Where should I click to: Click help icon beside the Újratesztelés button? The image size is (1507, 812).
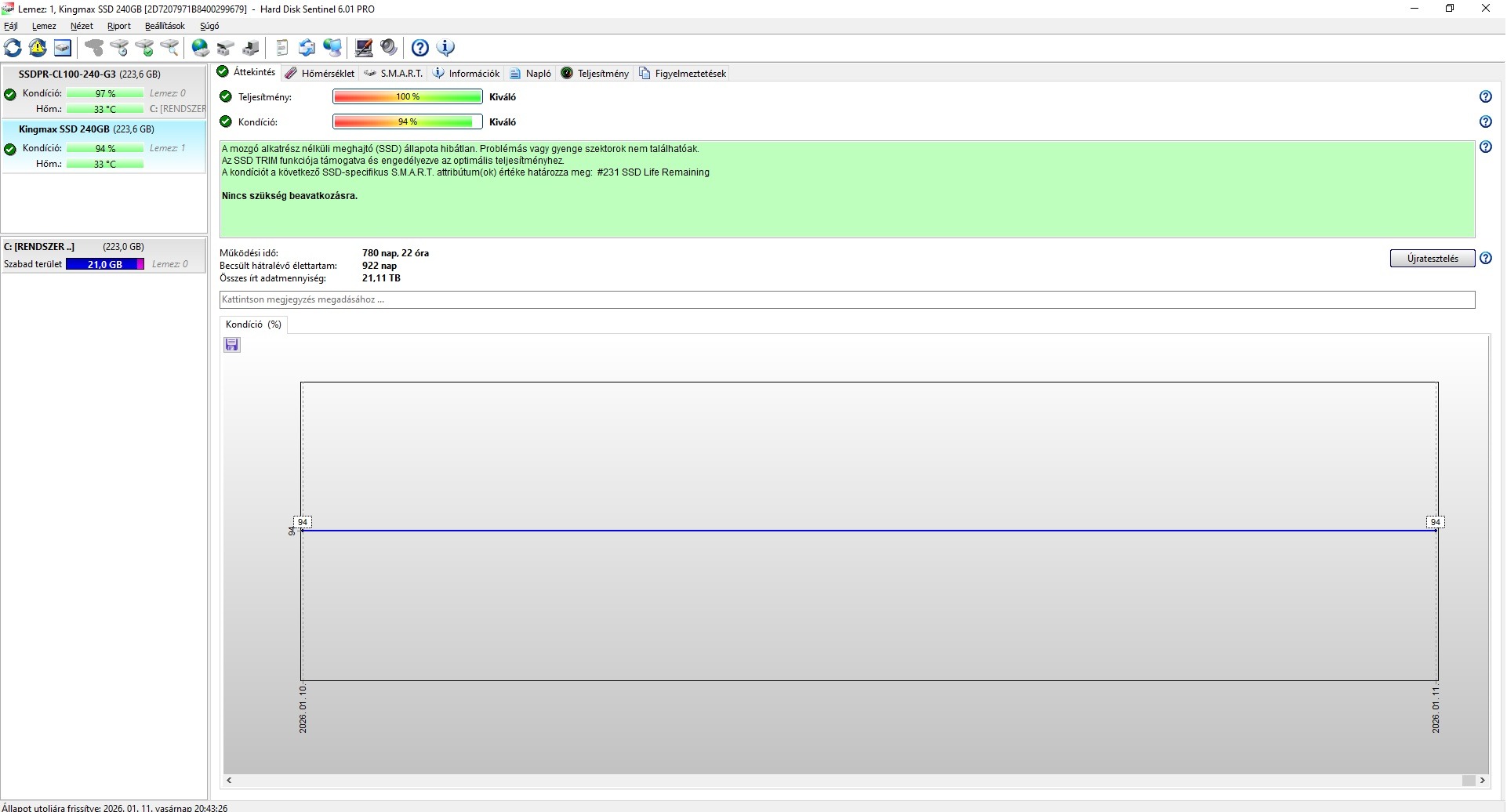[x=1485, y=258]
